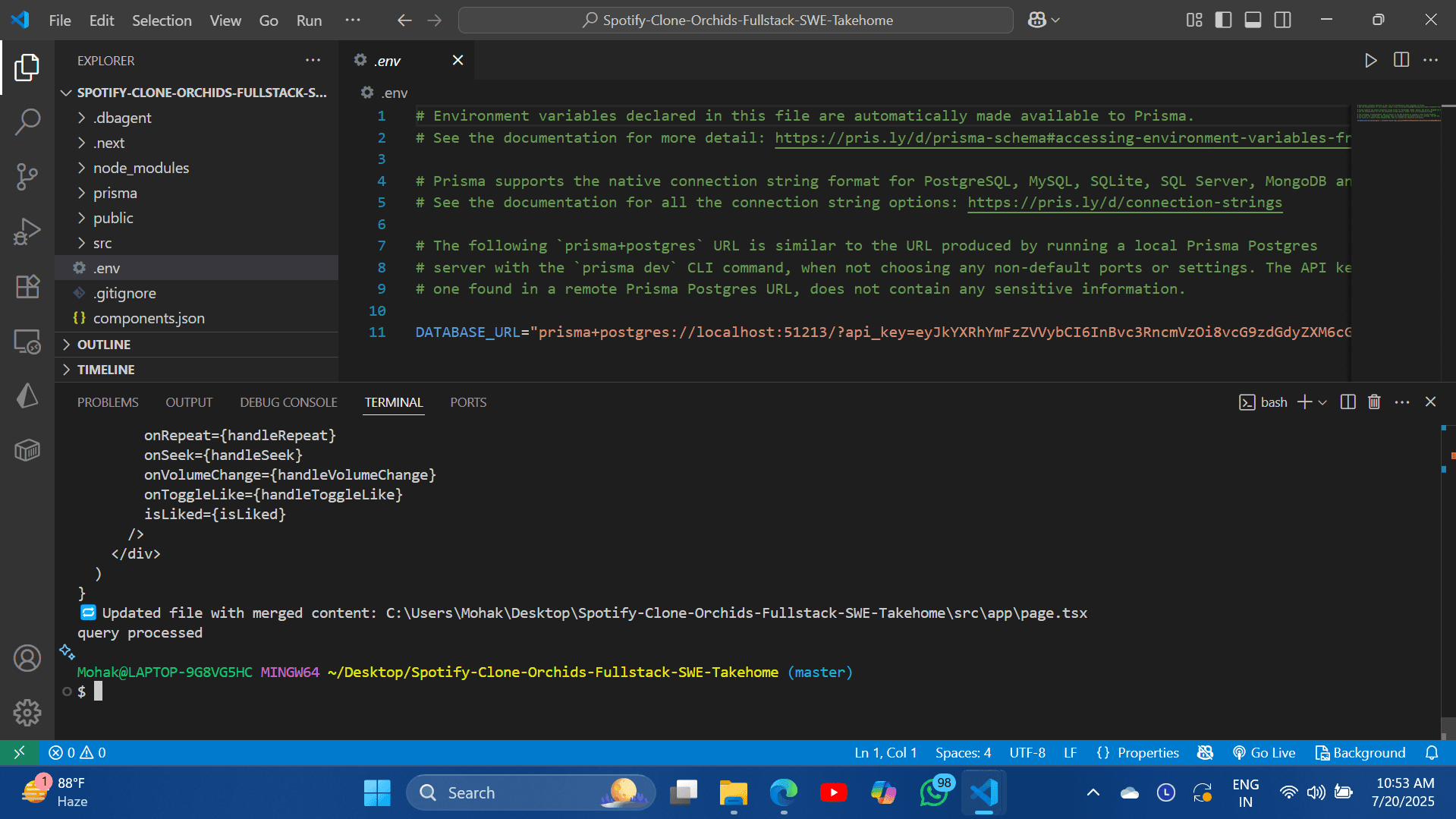This screenshot has width=1456, height=819.
Task: Click Go Live in status bar
Action: [x=1264, y=753]
